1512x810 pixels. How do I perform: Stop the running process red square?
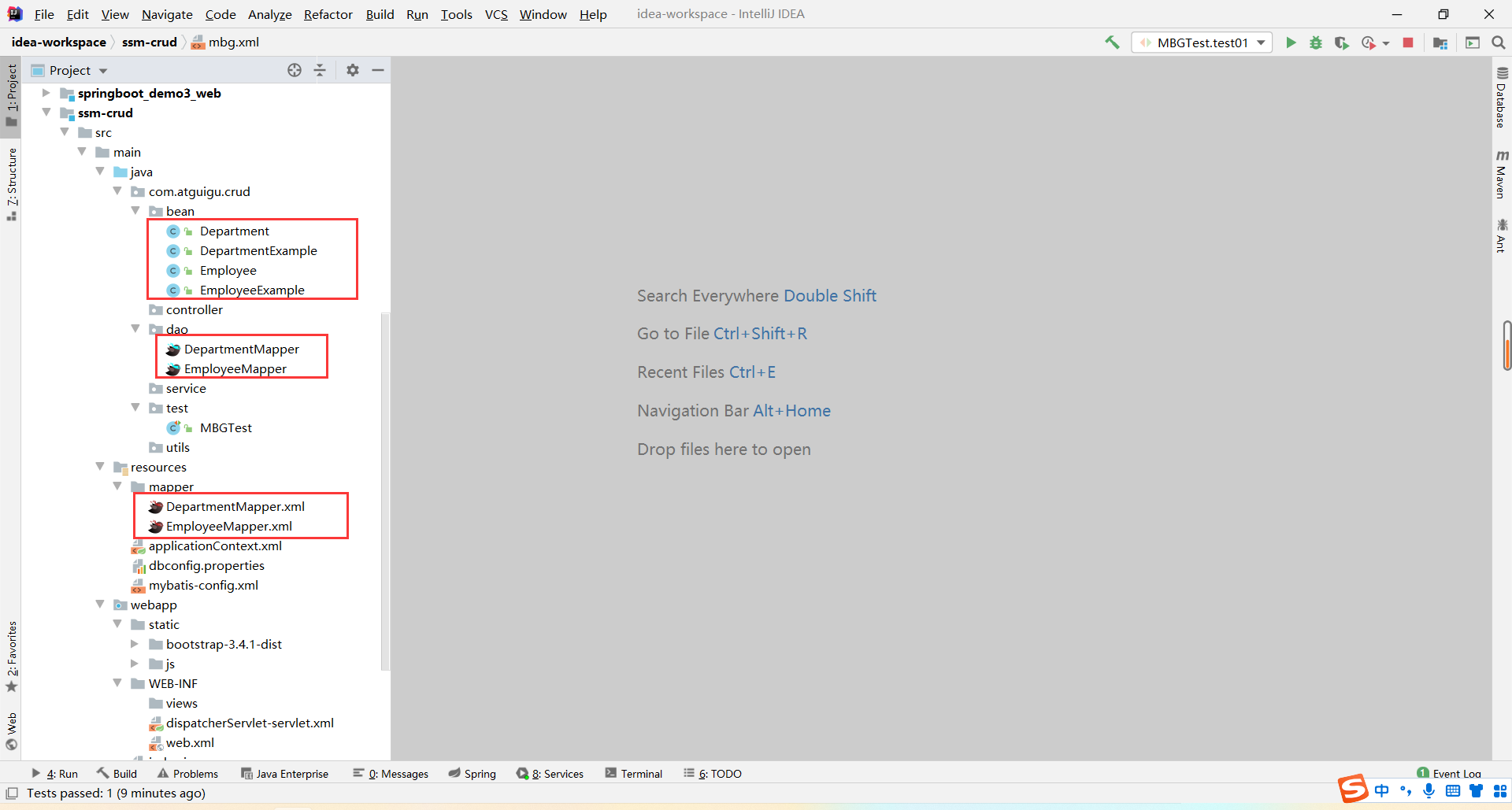[x=1408, y=43]
